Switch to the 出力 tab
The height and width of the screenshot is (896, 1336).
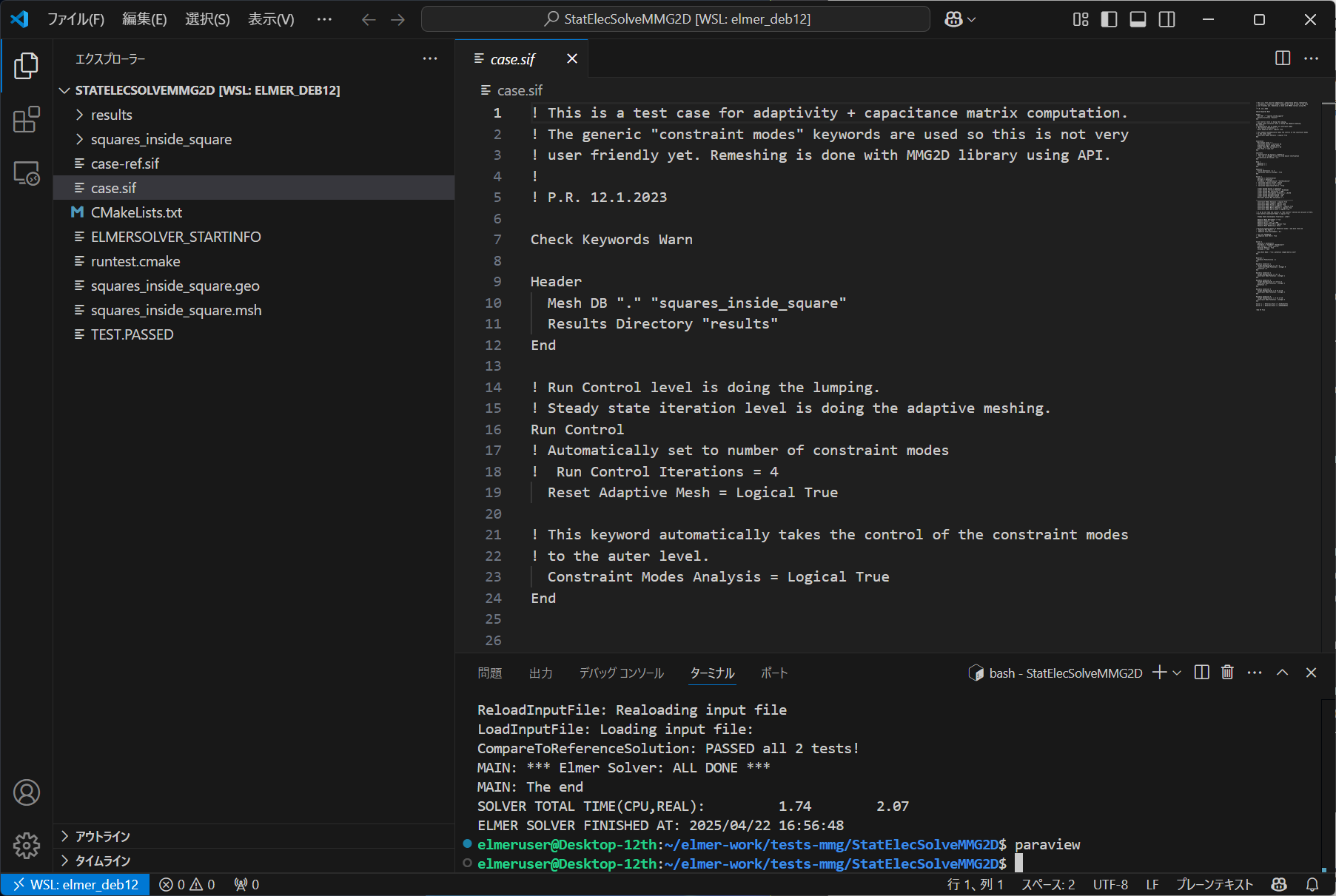tap(541, 673)
